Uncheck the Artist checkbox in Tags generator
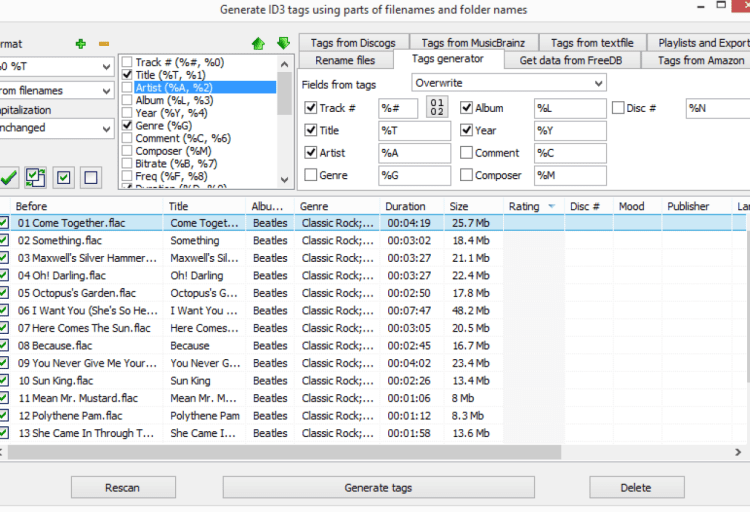 311,153
